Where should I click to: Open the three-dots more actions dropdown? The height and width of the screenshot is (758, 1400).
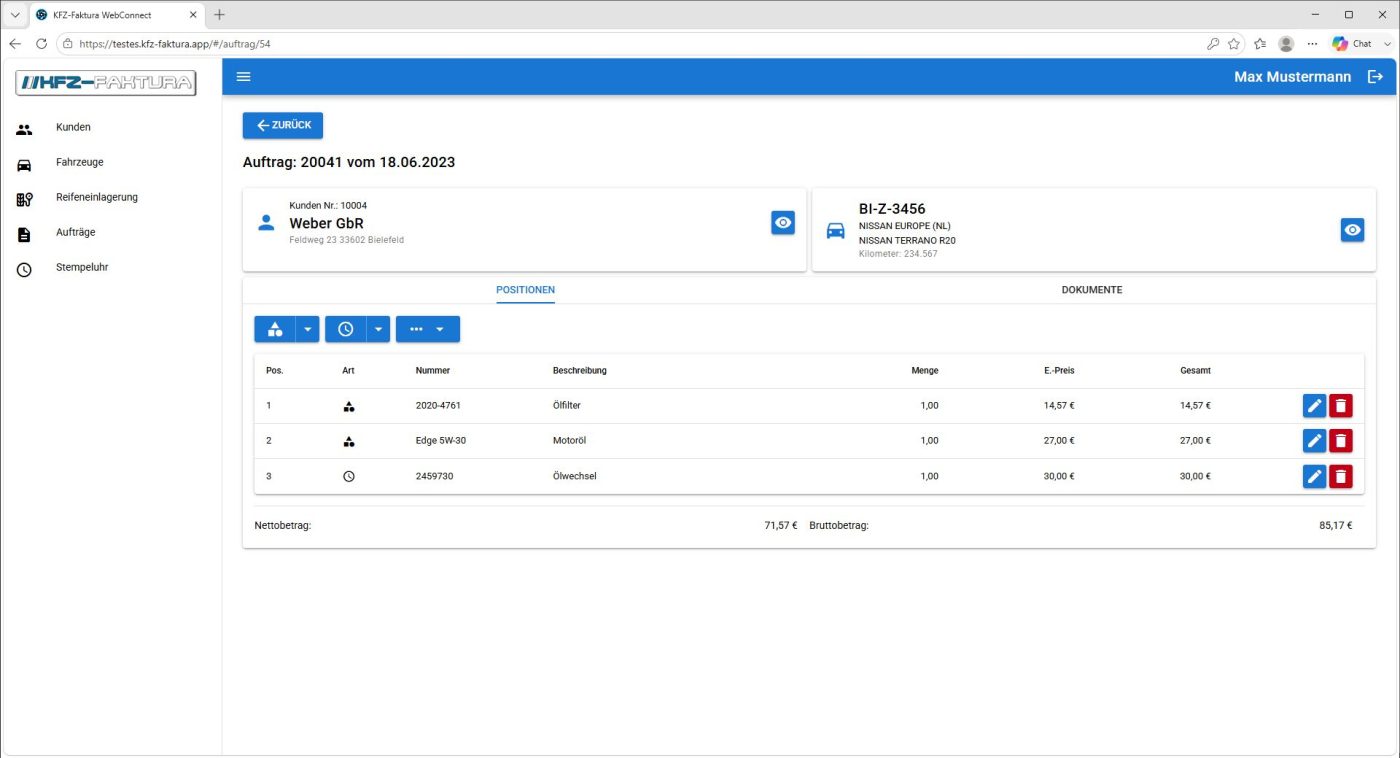(428, 329)
